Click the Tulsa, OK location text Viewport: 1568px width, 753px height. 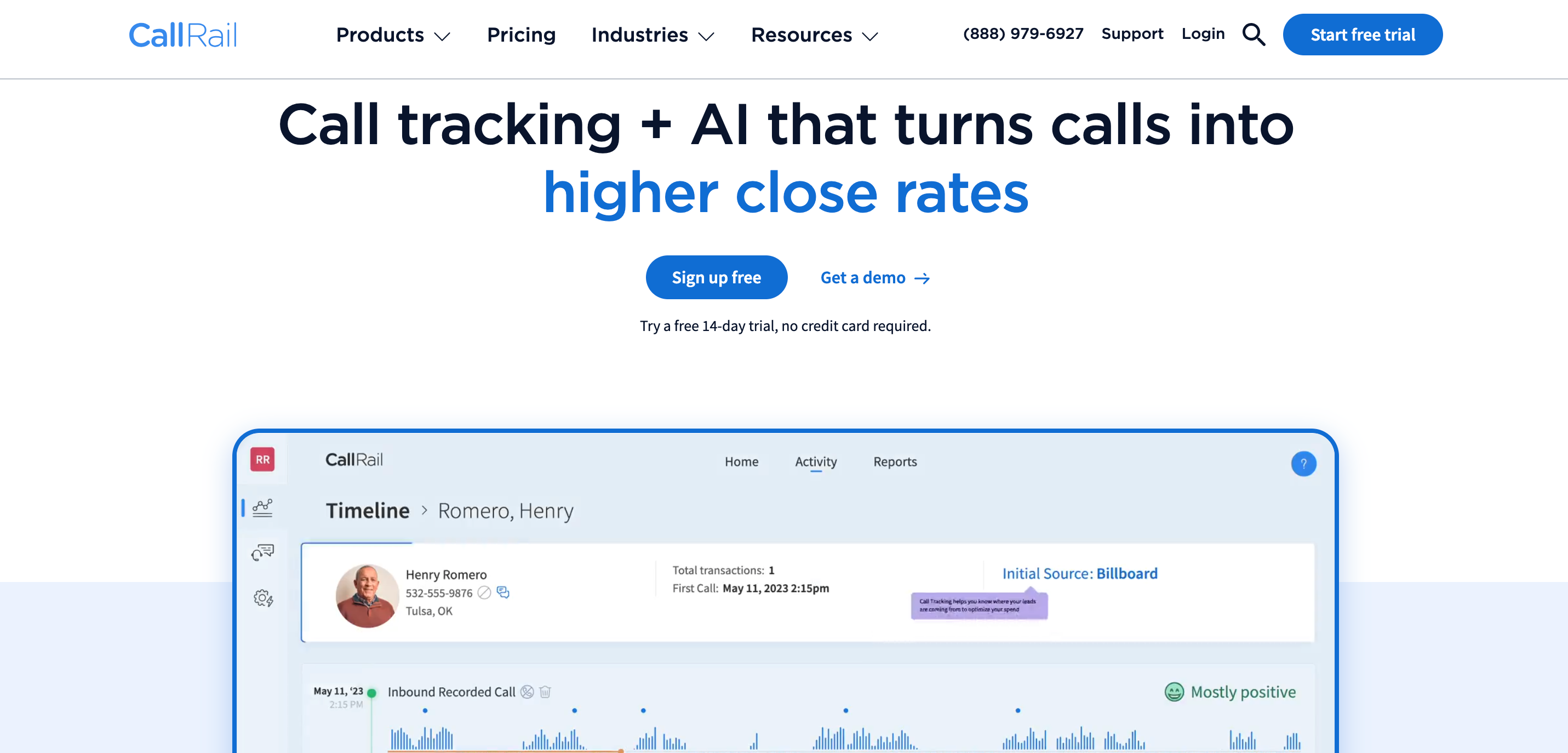428,611
